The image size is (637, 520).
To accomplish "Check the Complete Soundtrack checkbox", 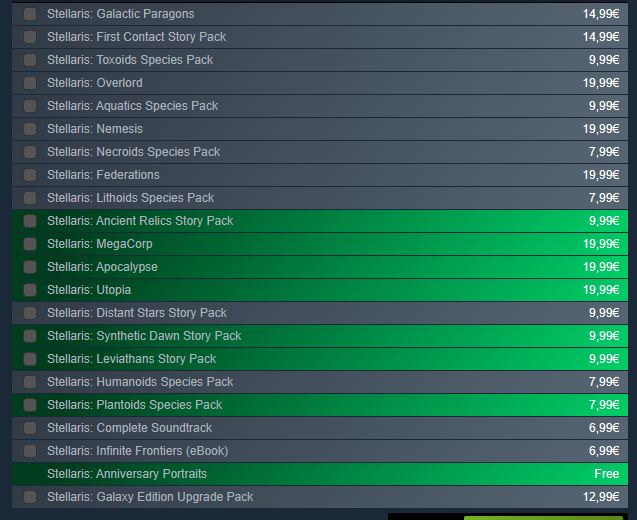I will (30, 428).
